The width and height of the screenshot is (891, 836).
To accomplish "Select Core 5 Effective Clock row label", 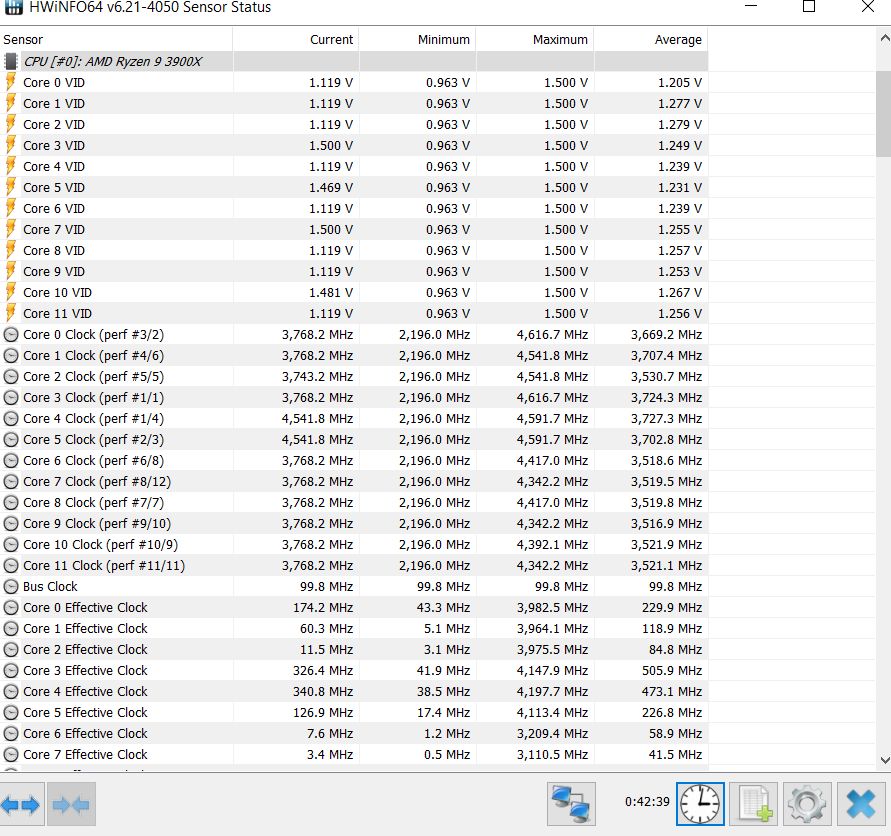I will pyautogui.click(x=85, y=713).
